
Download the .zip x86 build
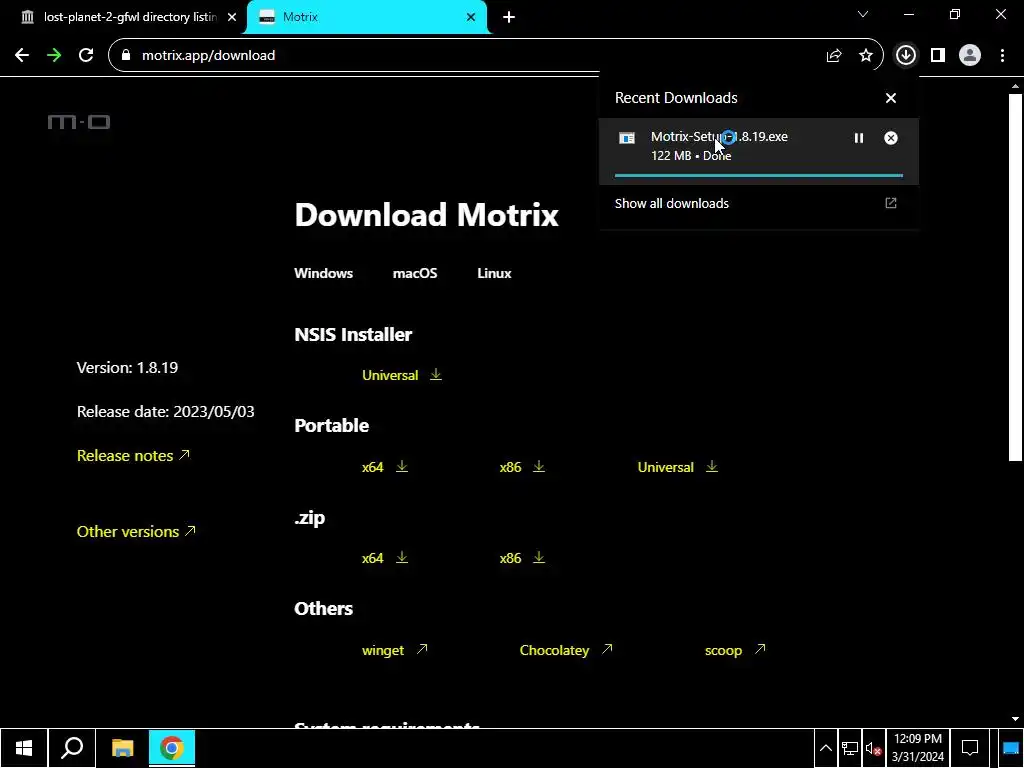point(522,558)
